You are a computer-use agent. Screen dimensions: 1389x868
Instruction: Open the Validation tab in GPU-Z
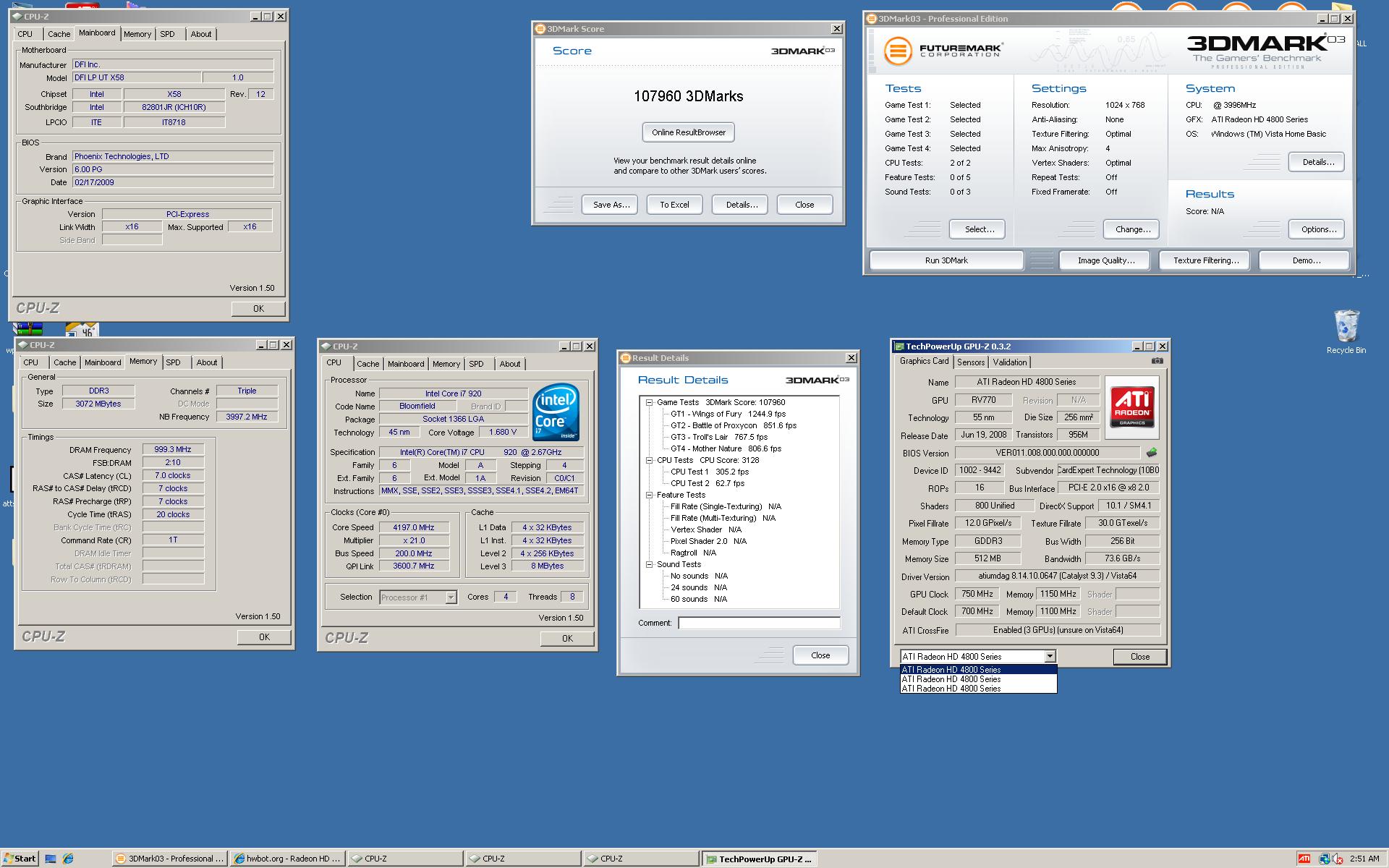[1009, 362]
